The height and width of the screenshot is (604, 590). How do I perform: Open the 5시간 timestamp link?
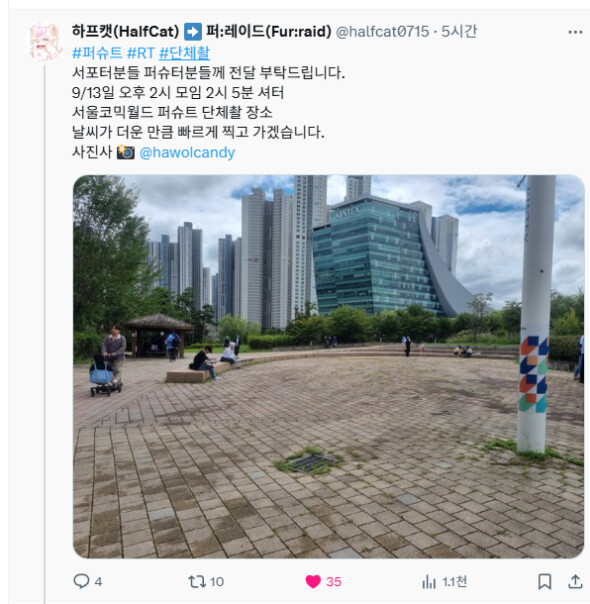click(459, 32)
